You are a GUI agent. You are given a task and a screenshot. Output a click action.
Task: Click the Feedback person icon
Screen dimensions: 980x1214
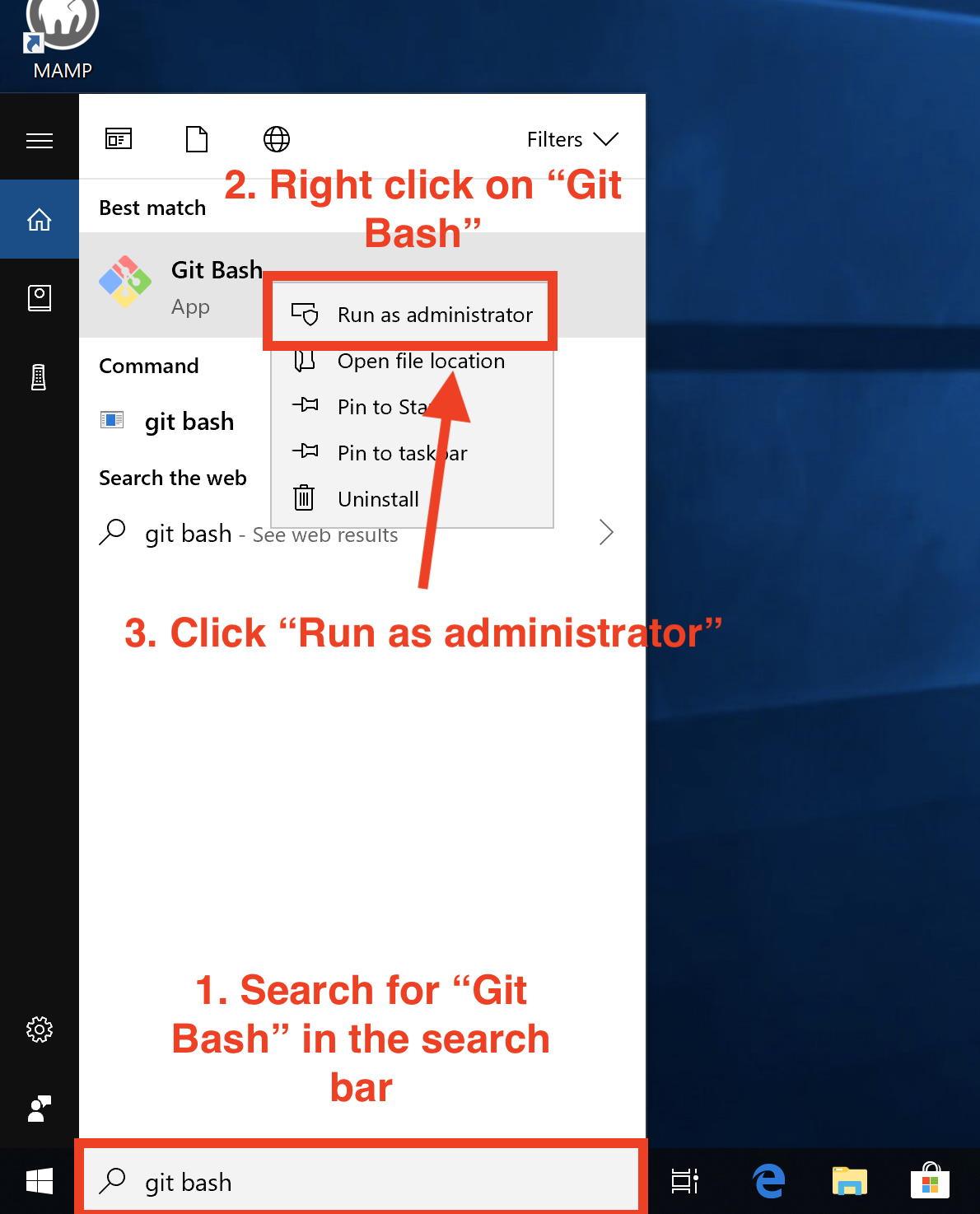[x=40, y=1109]
